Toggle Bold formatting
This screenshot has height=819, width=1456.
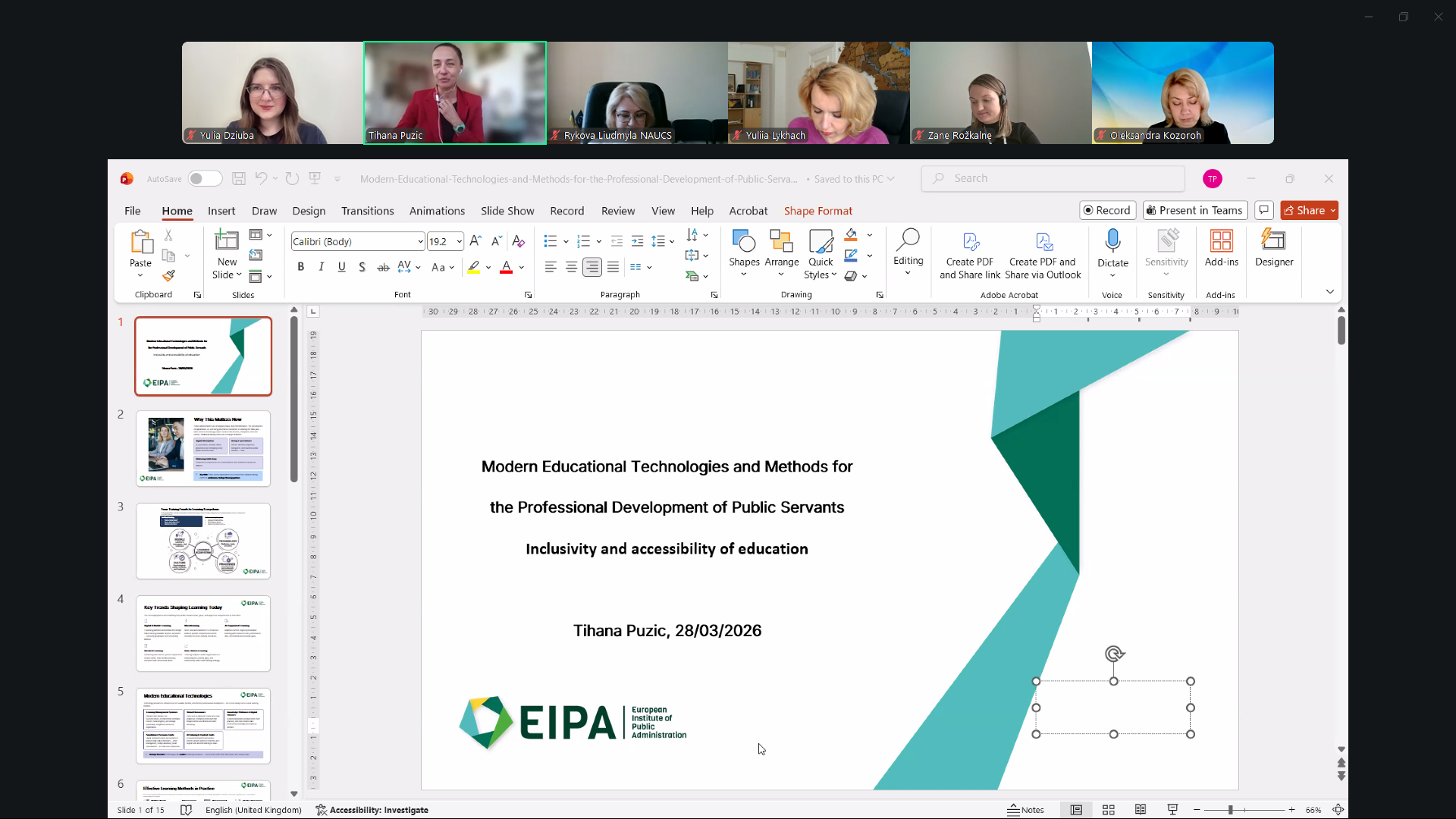coord(301,267)
